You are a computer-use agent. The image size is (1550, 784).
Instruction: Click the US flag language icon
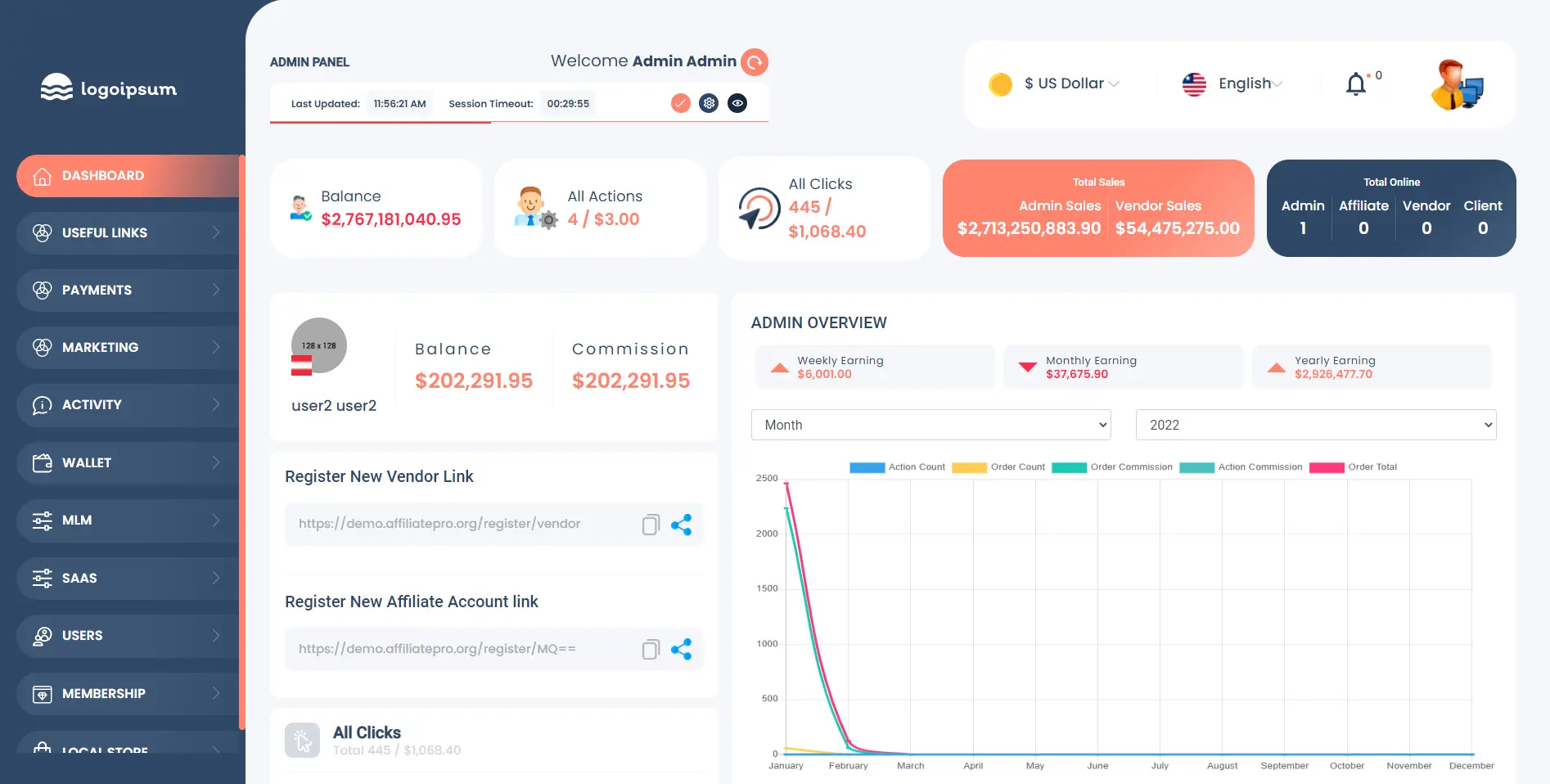click(1194, 83)
